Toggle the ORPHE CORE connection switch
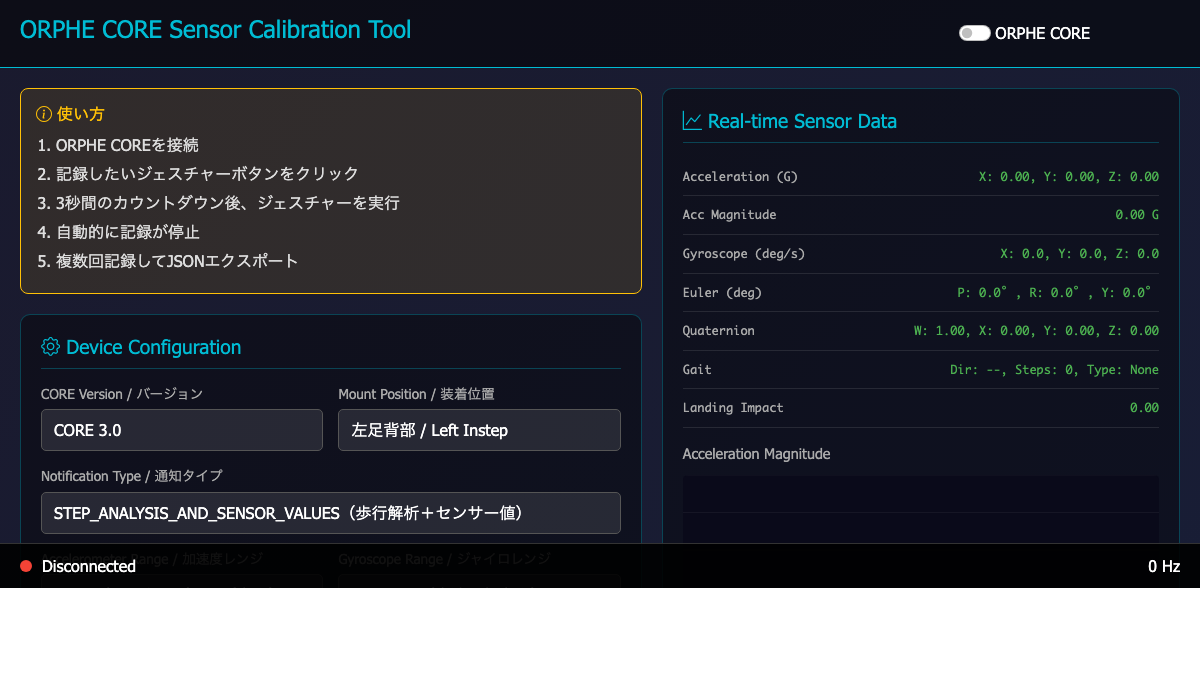The image size is (1200, 675). 974,33
